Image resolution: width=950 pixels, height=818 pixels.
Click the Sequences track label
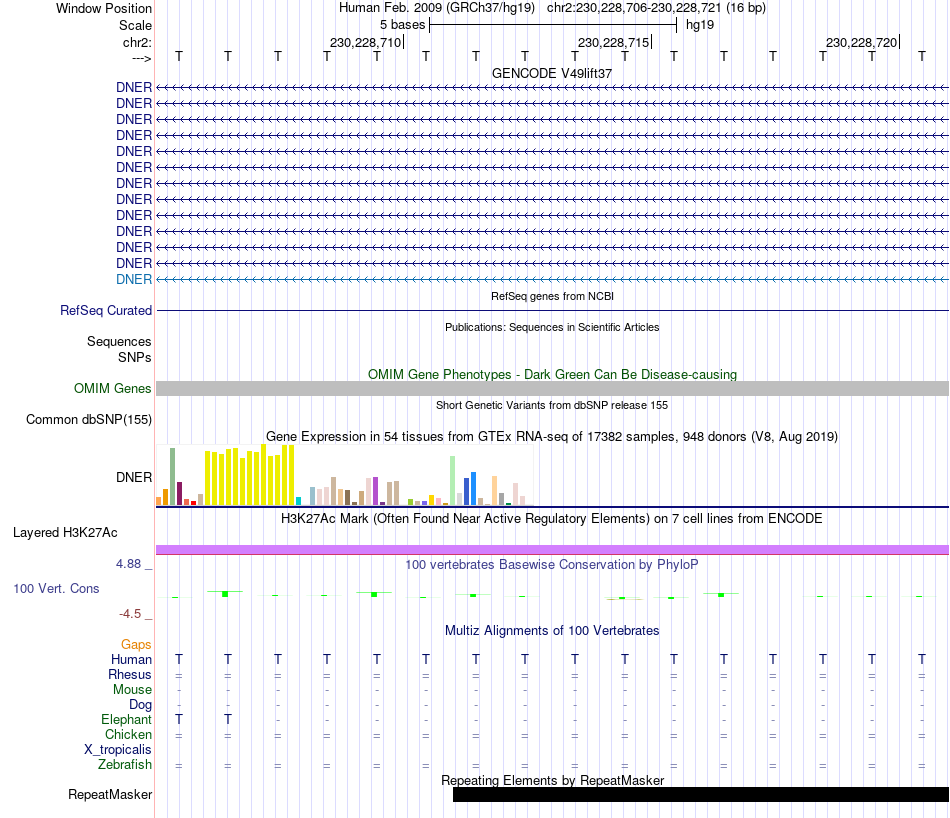[119, 341]
